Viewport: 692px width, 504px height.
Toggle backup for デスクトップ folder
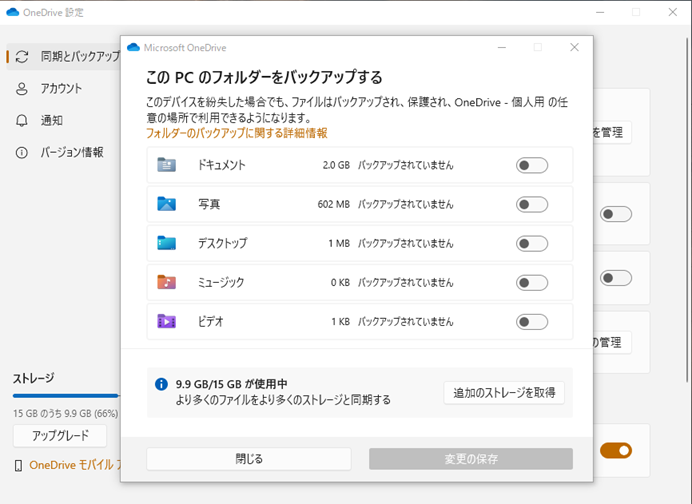pos(531,243)
